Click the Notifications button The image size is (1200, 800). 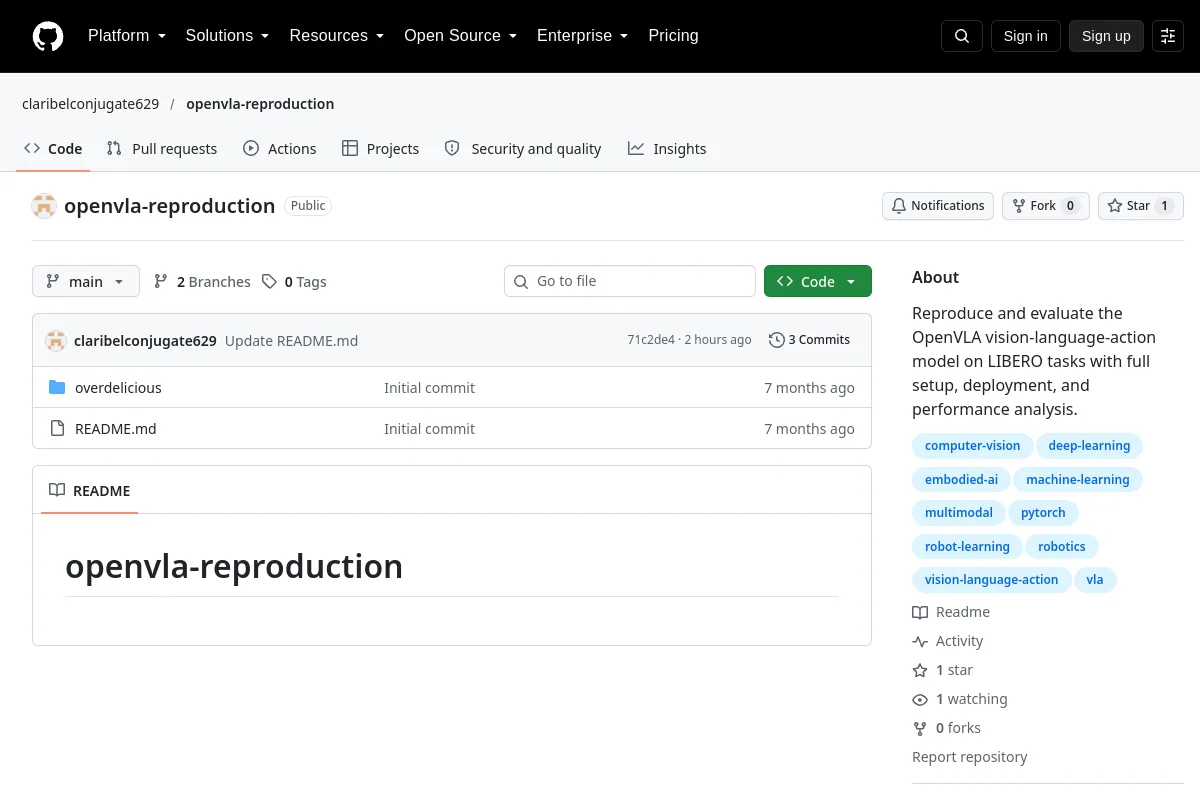click(x=938, y=206)
